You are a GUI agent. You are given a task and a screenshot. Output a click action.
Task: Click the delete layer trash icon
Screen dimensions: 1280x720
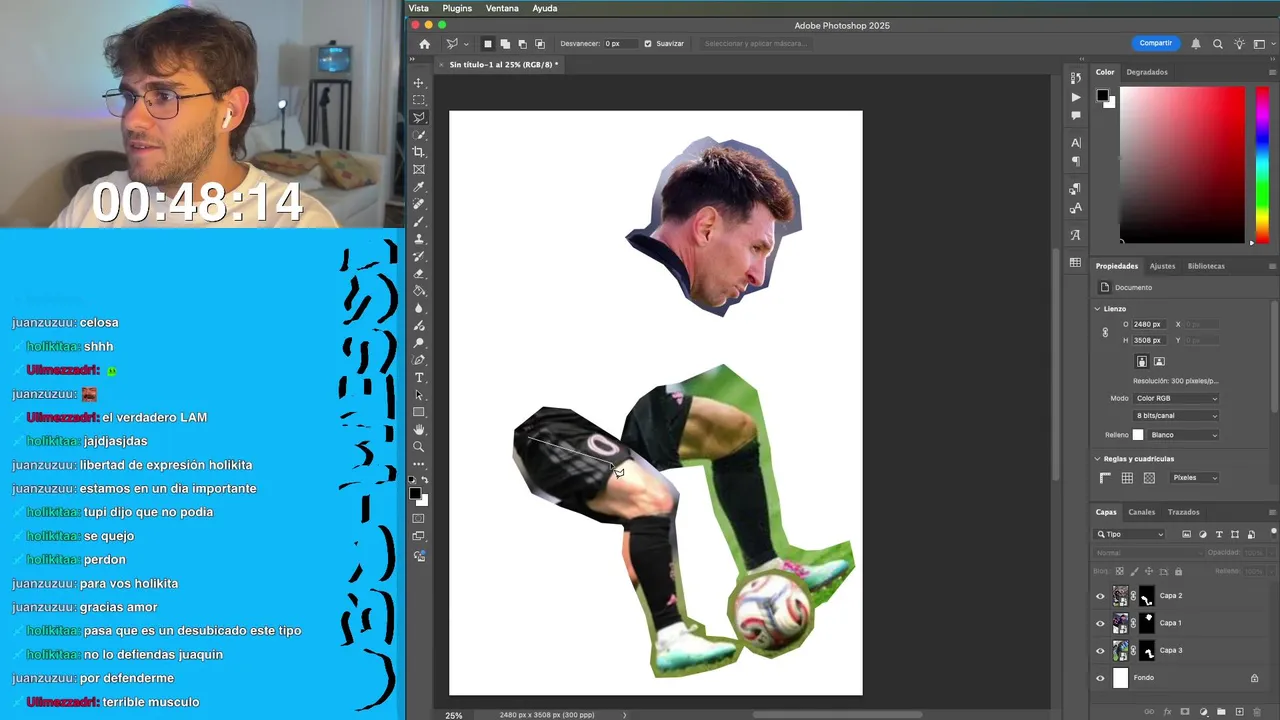coord(1257,712)
